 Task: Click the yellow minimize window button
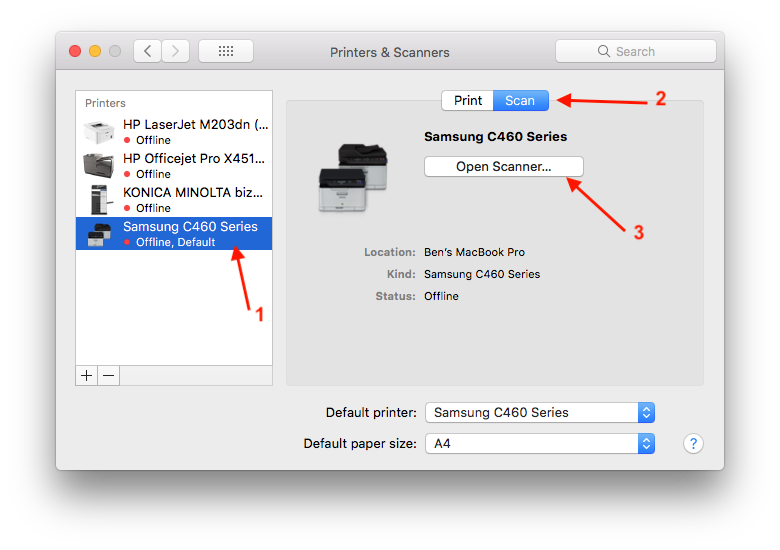[x=95, y=51]
